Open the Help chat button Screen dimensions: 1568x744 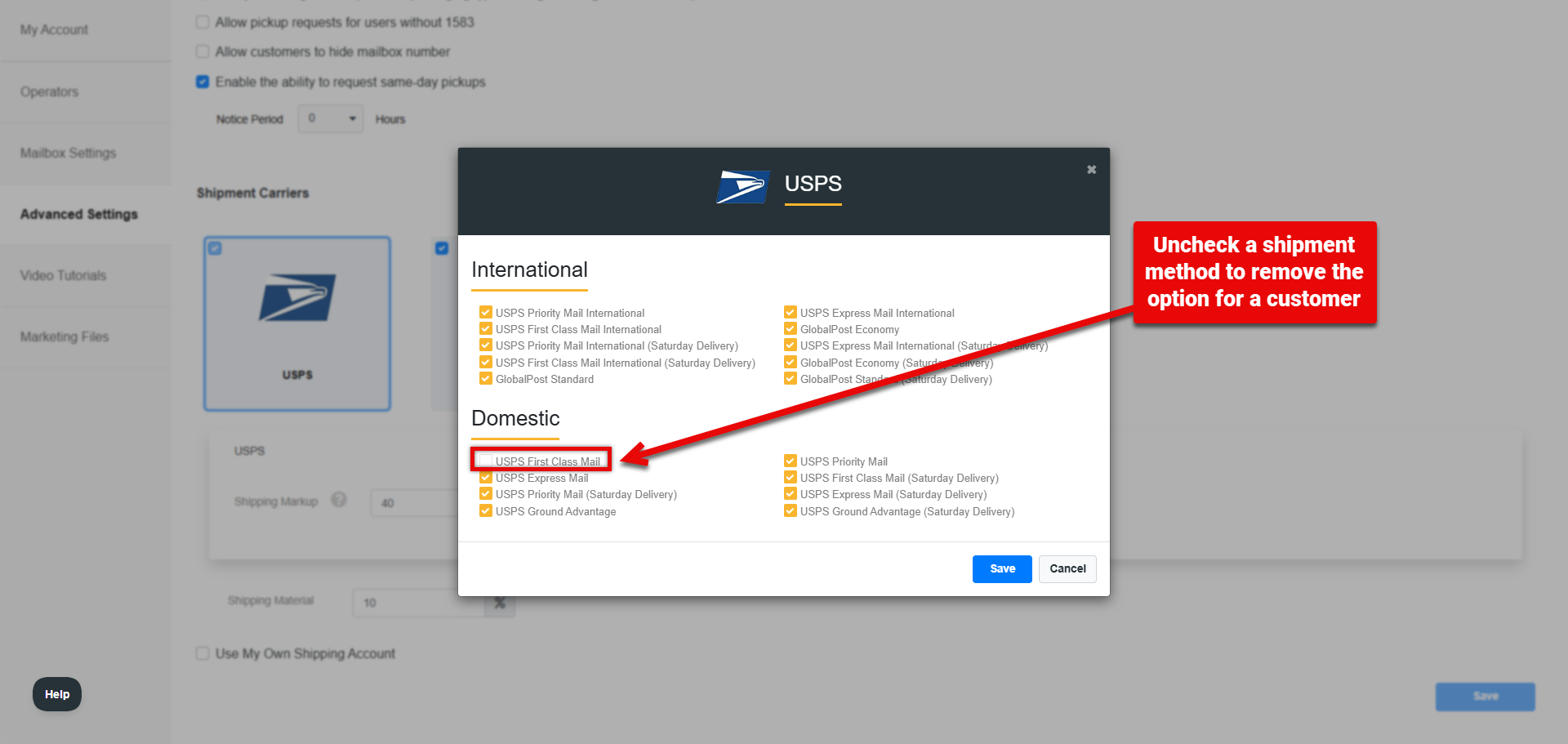pyautogui.click(x=57, y=694)
